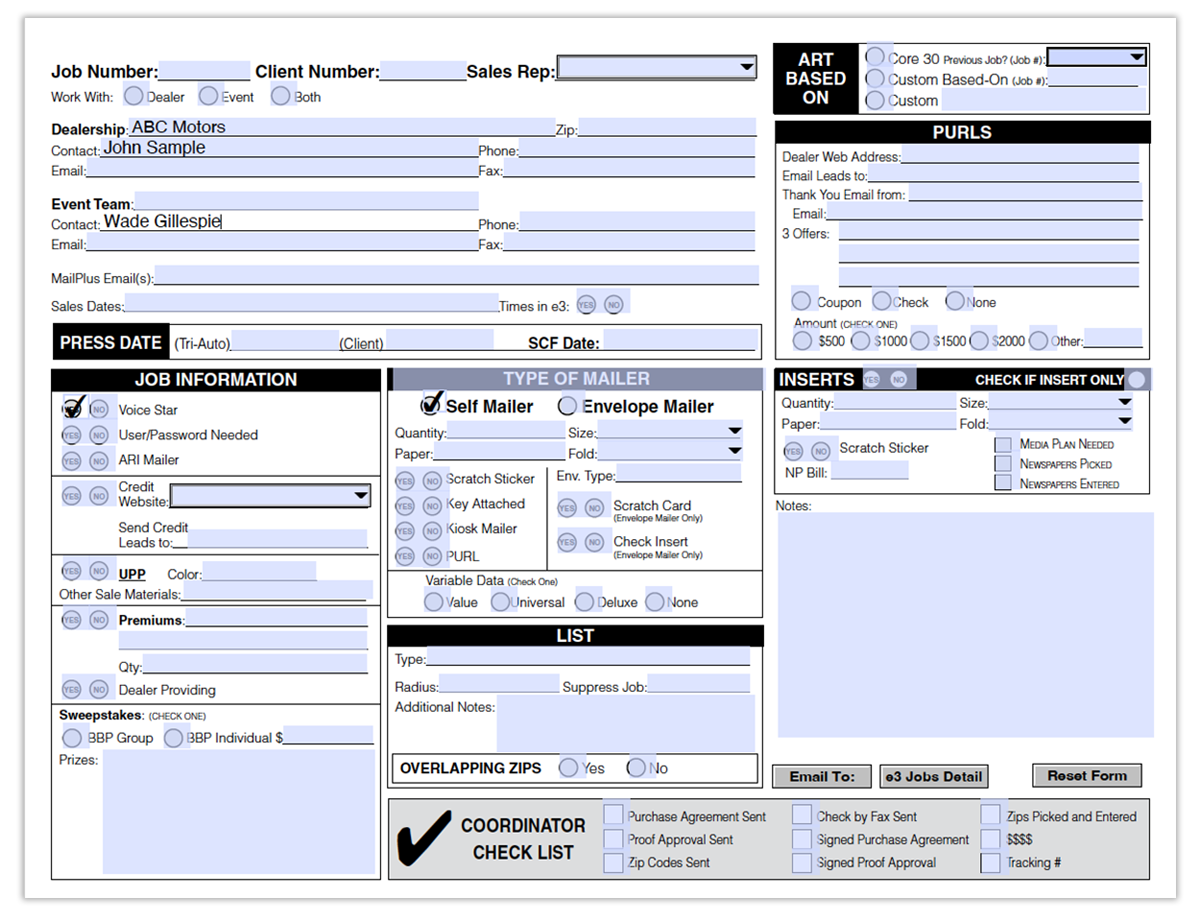
Task: Select None under Variable Data
Action: pyautogui.click(x=655, y=602)
